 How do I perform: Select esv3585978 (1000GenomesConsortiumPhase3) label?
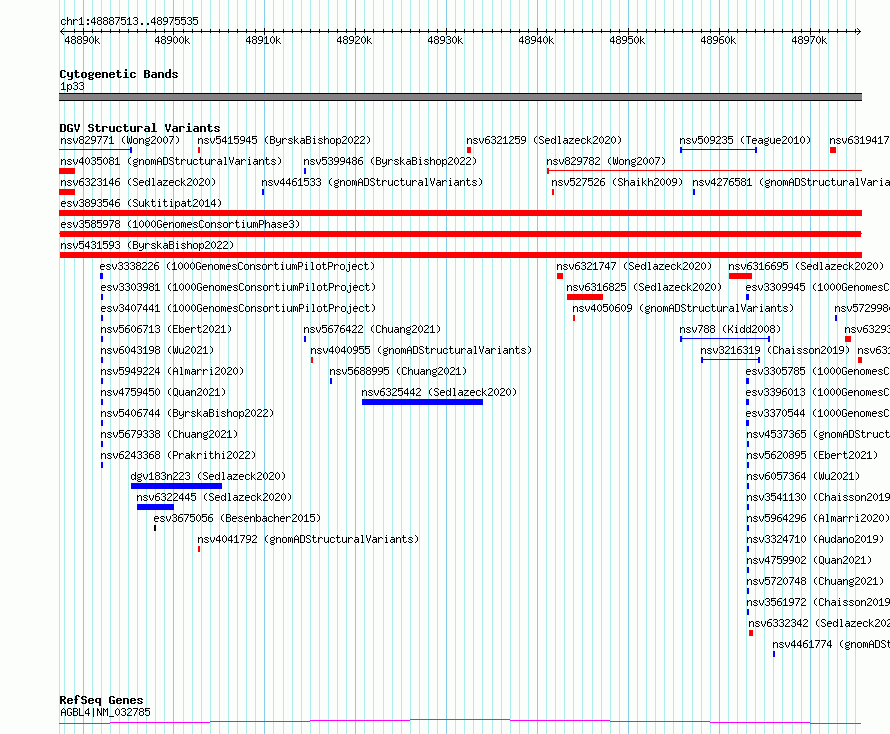click(x=180, y=224)
